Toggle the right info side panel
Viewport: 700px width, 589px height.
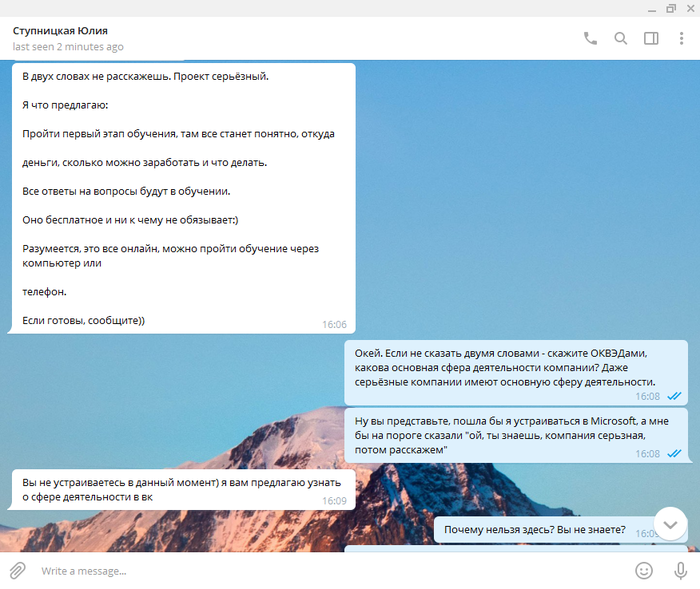[x=651, y=39]
